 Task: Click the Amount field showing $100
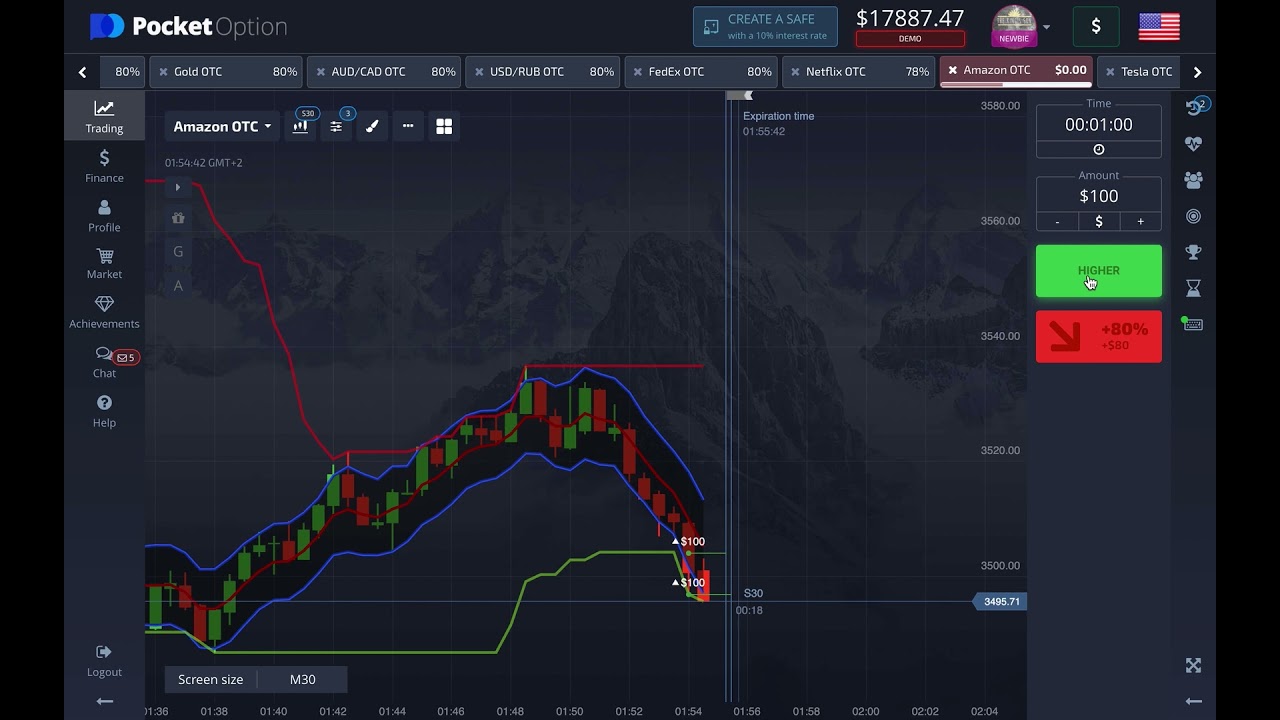[1099, 196]
